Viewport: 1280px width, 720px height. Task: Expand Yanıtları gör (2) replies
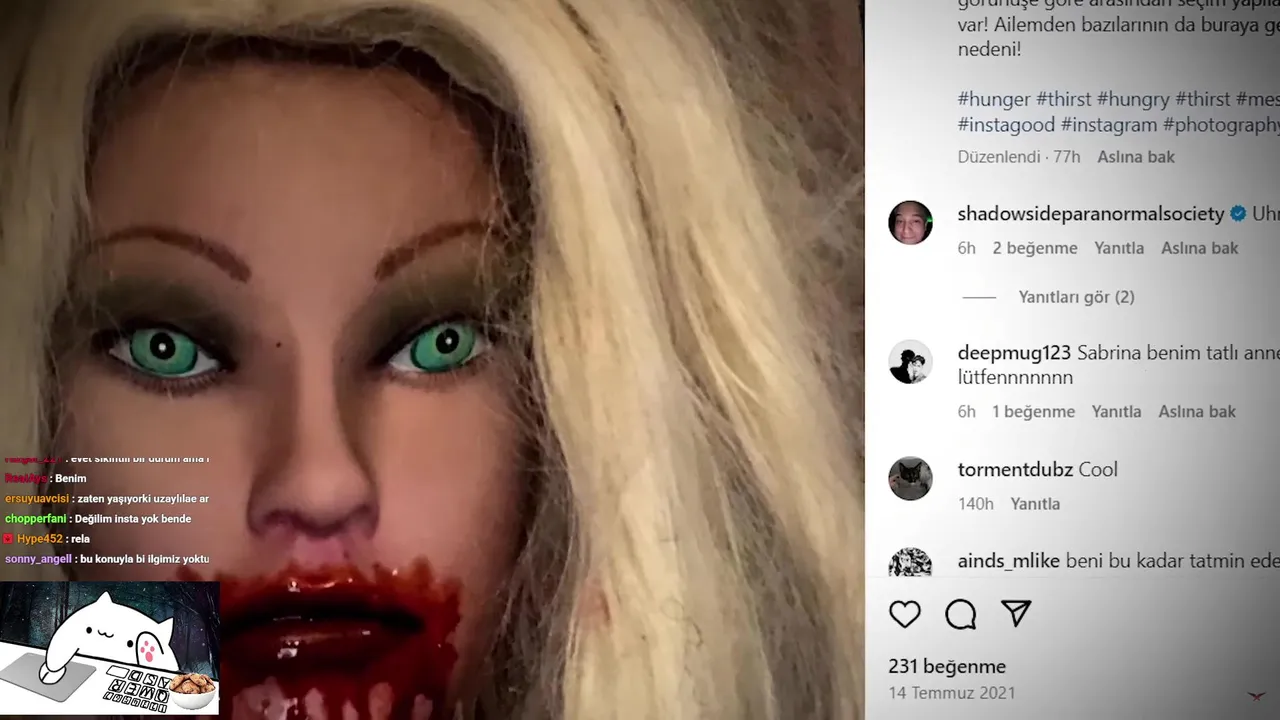point(1076,297)
